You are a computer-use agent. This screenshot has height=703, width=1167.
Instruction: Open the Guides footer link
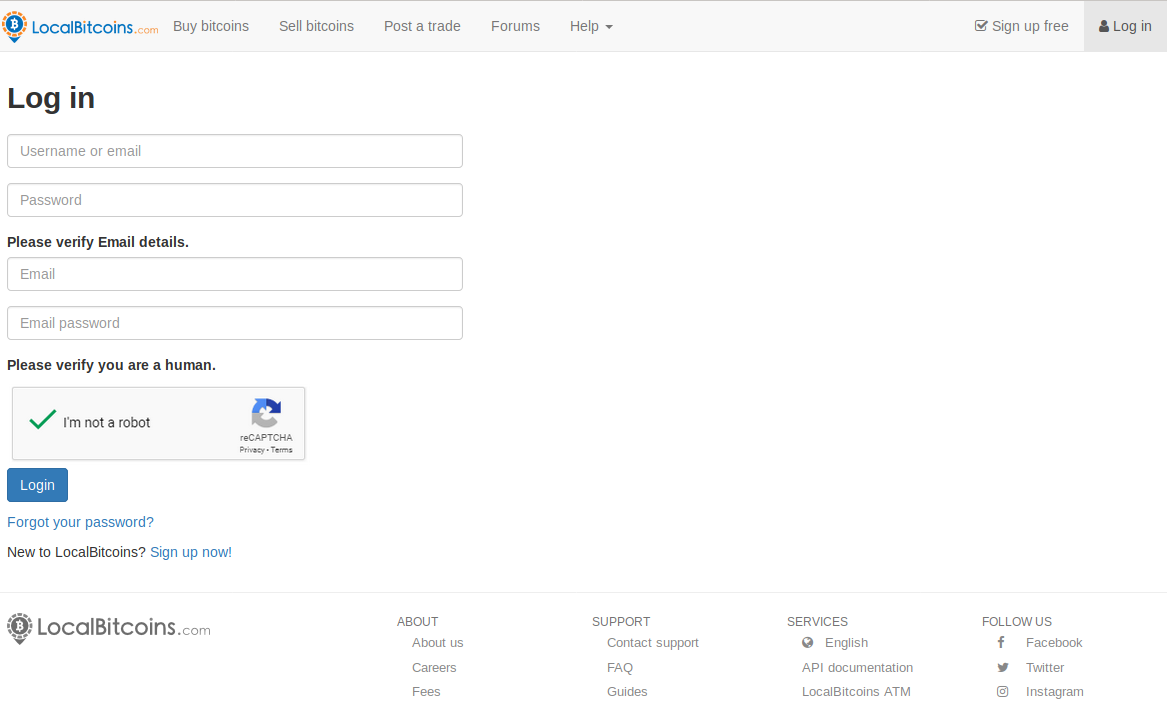627,692
